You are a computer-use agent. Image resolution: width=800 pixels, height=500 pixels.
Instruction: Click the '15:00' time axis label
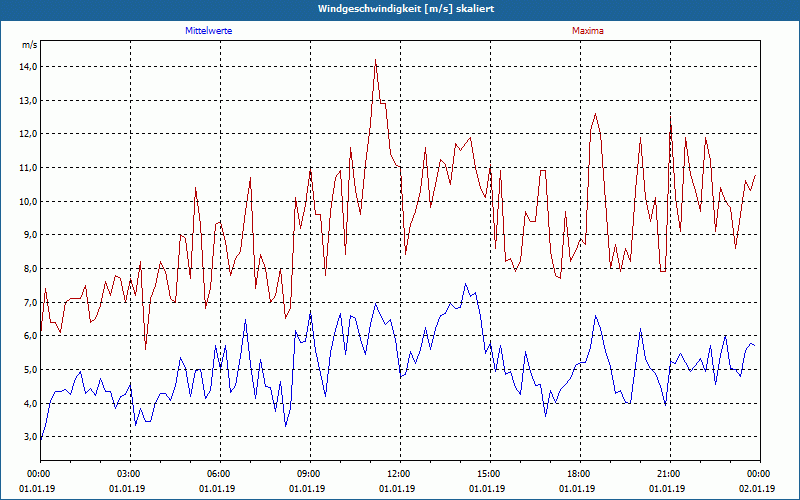pos(490,474)
